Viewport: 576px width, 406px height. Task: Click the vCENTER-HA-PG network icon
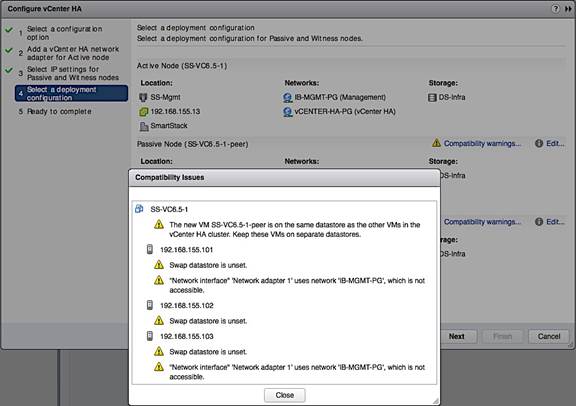coord(288,112)
